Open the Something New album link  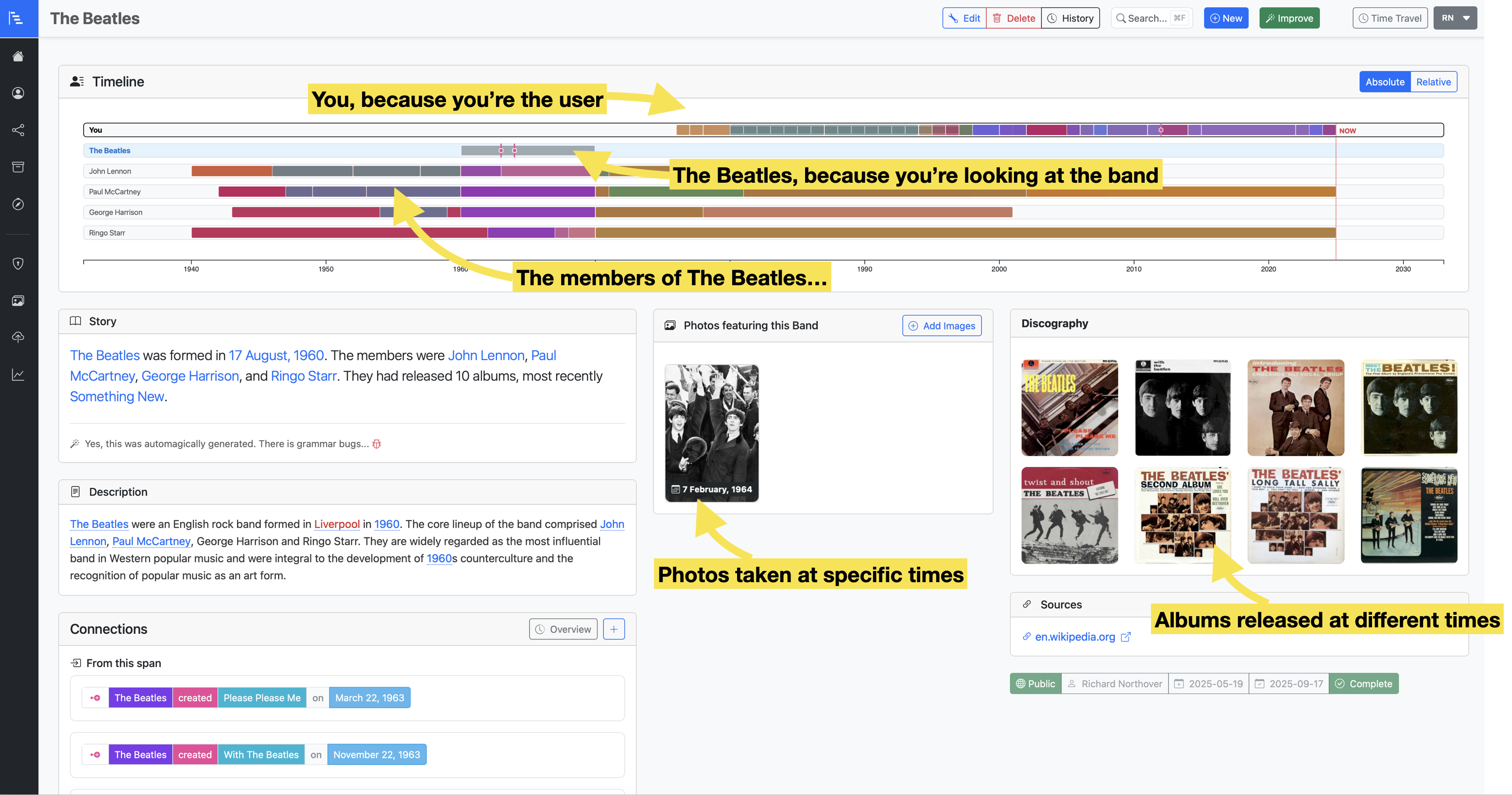(x=116, y=397)
